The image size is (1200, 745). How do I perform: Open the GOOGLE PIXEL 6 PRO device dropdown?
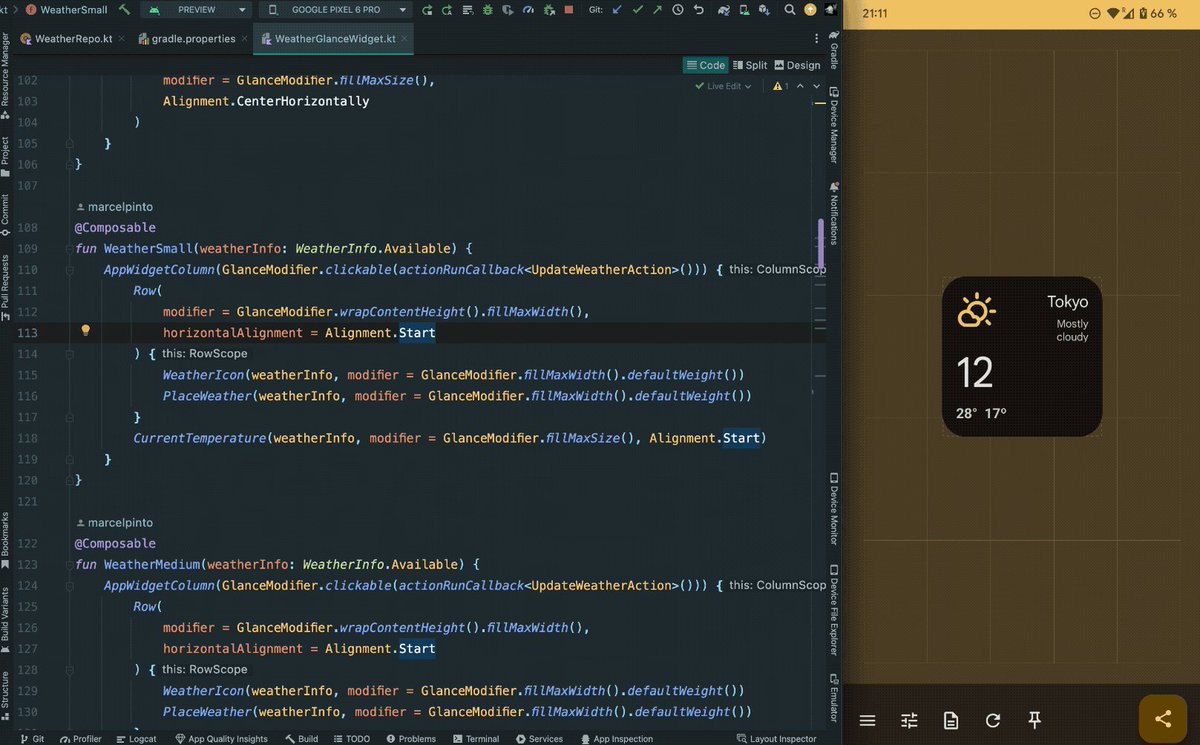(335, 10)
